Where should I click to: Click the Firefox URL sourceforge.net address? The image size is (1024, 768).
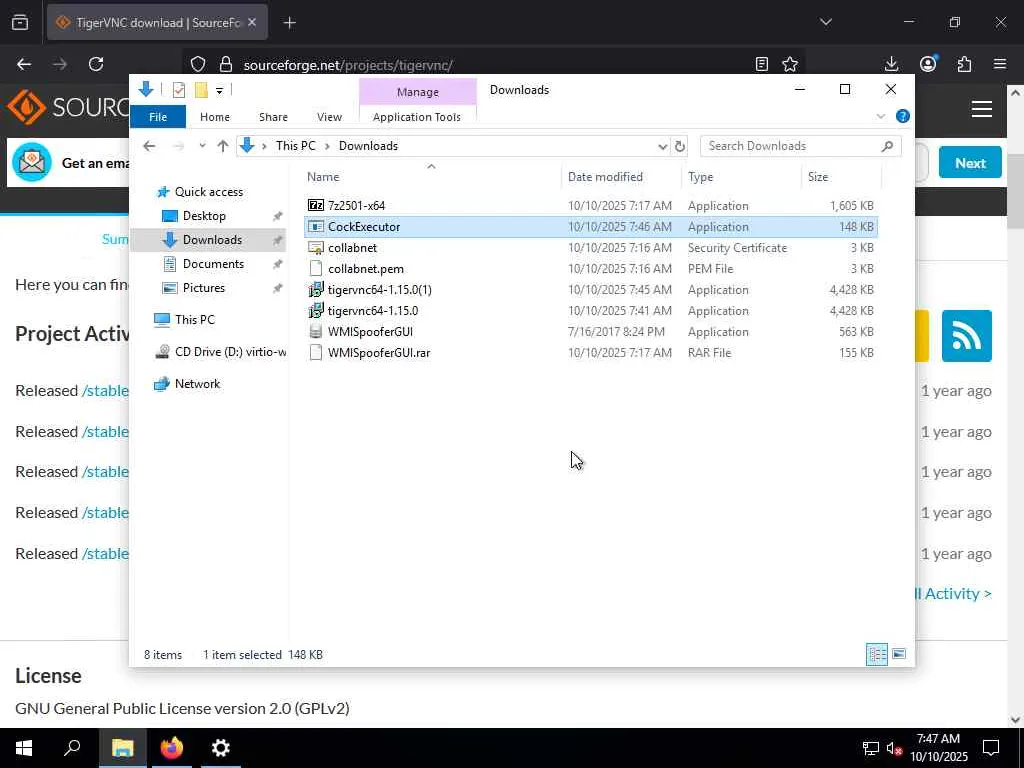point(347,65)
